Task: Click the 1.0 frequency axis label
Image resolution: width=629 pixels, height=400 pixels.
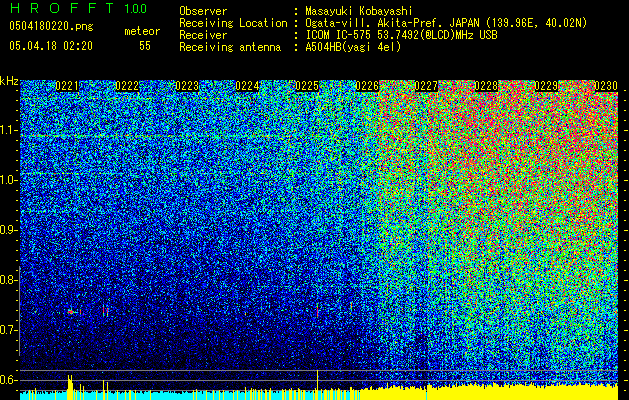Action: pos(8,180)
